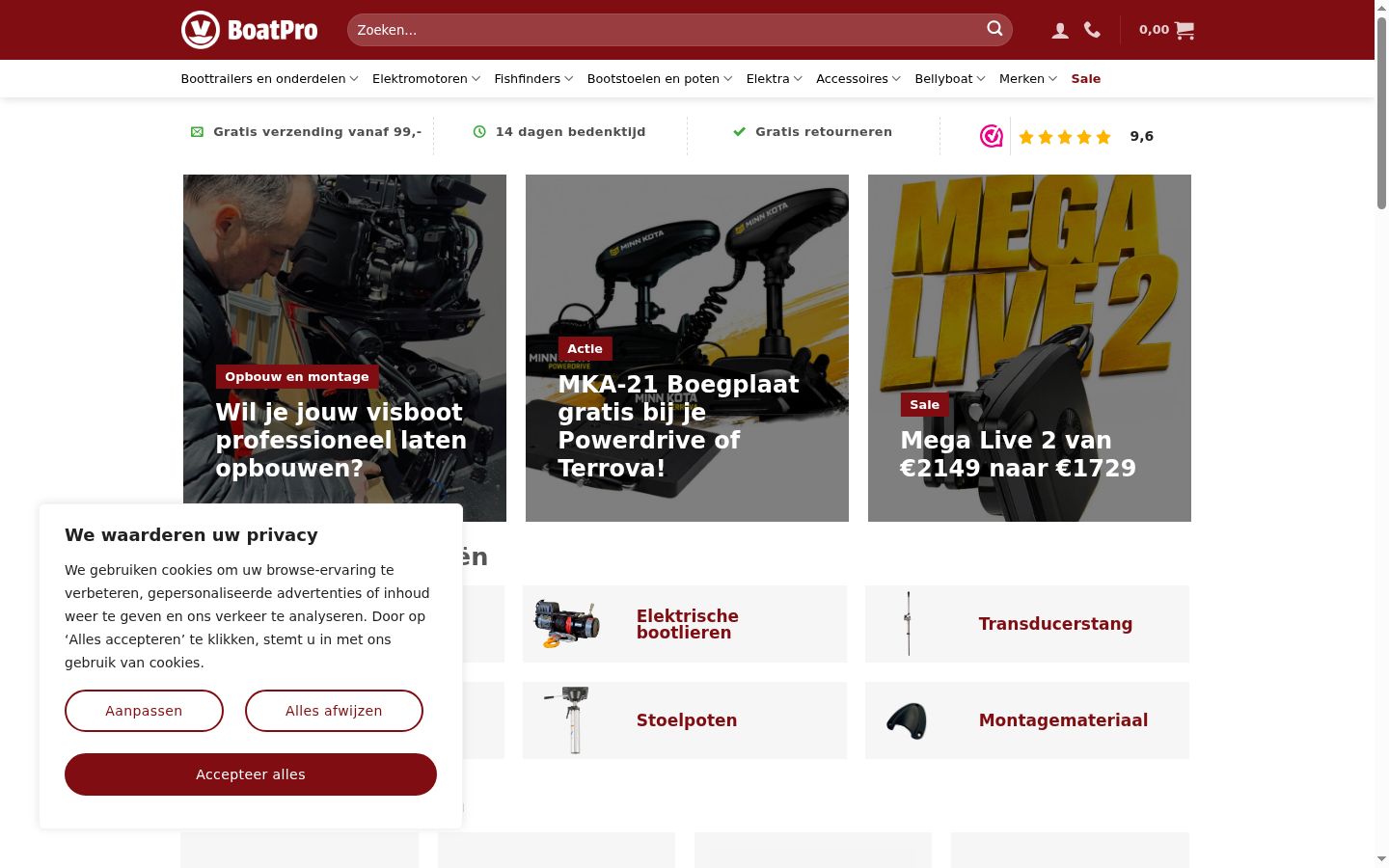
Task: Expand the Elektra menu
Action: click(x=774, y=79)
